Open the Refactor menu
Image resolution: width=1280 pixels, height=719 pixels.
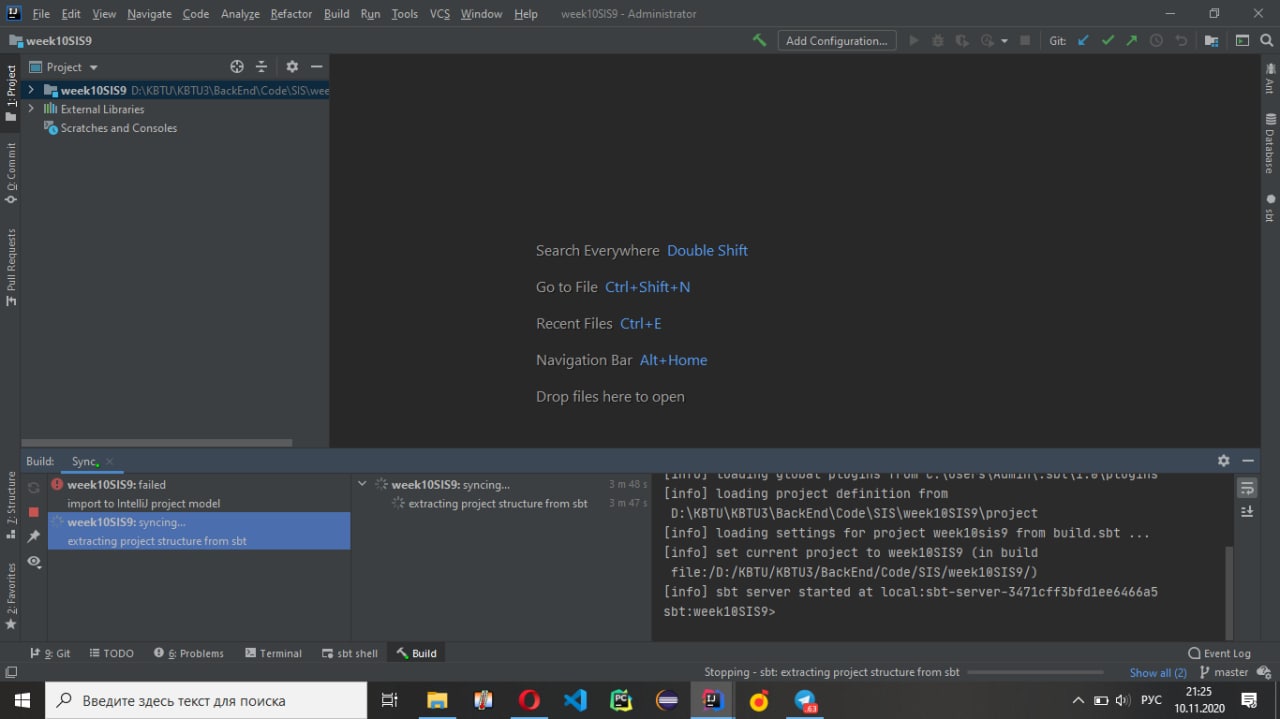tap(291, 14)
